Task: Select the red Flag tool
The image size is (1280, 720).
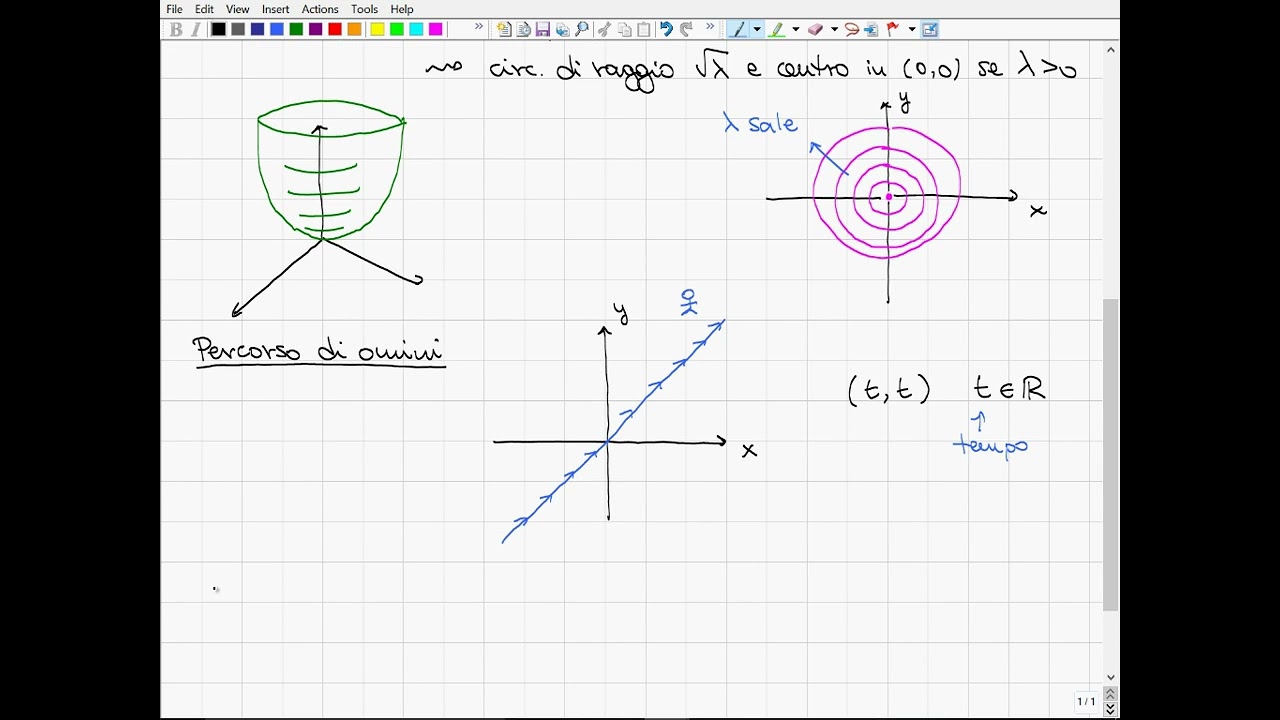Action: pyautogui.click(x=893, y=30)
